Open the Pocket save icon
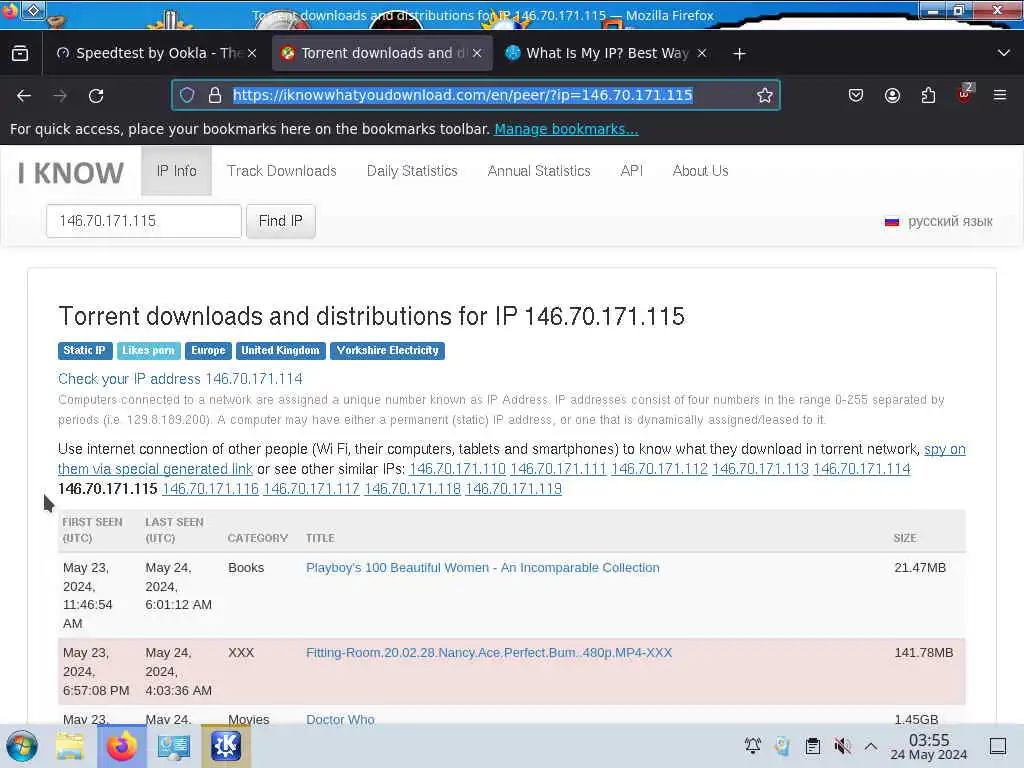 tap(856, 95)
